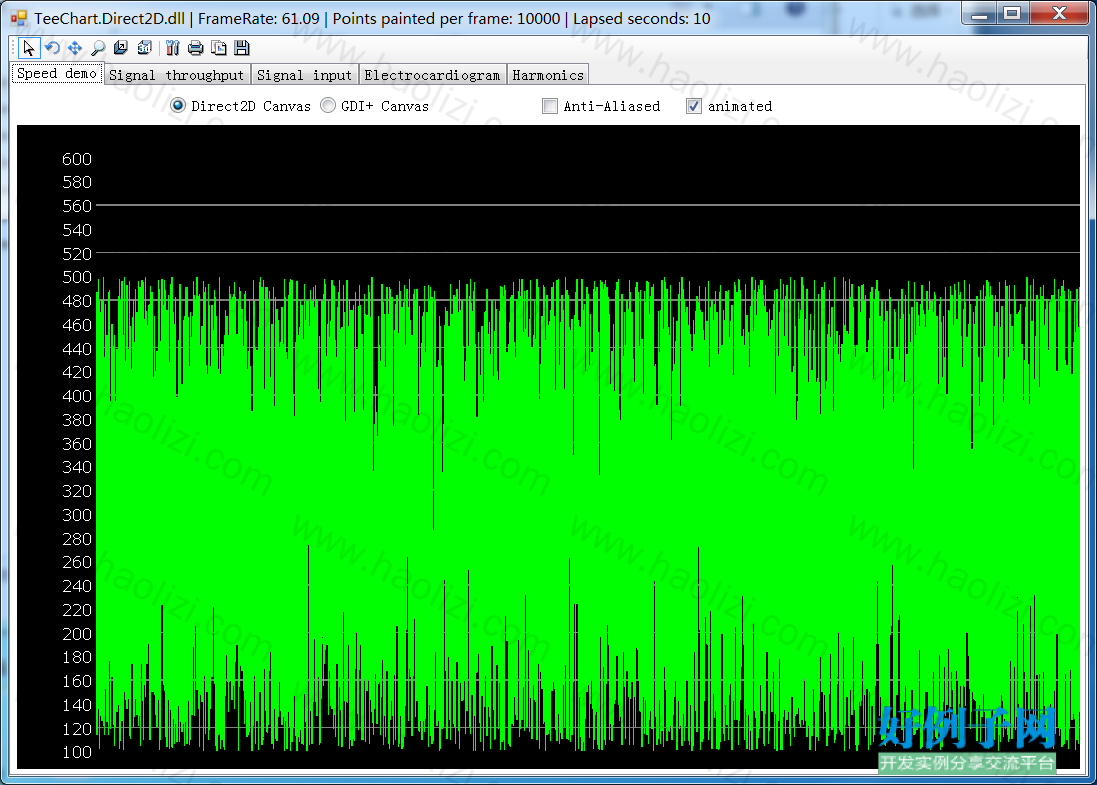
Task: Print the chart using printer icon
Action: click(x=195, y=48)
